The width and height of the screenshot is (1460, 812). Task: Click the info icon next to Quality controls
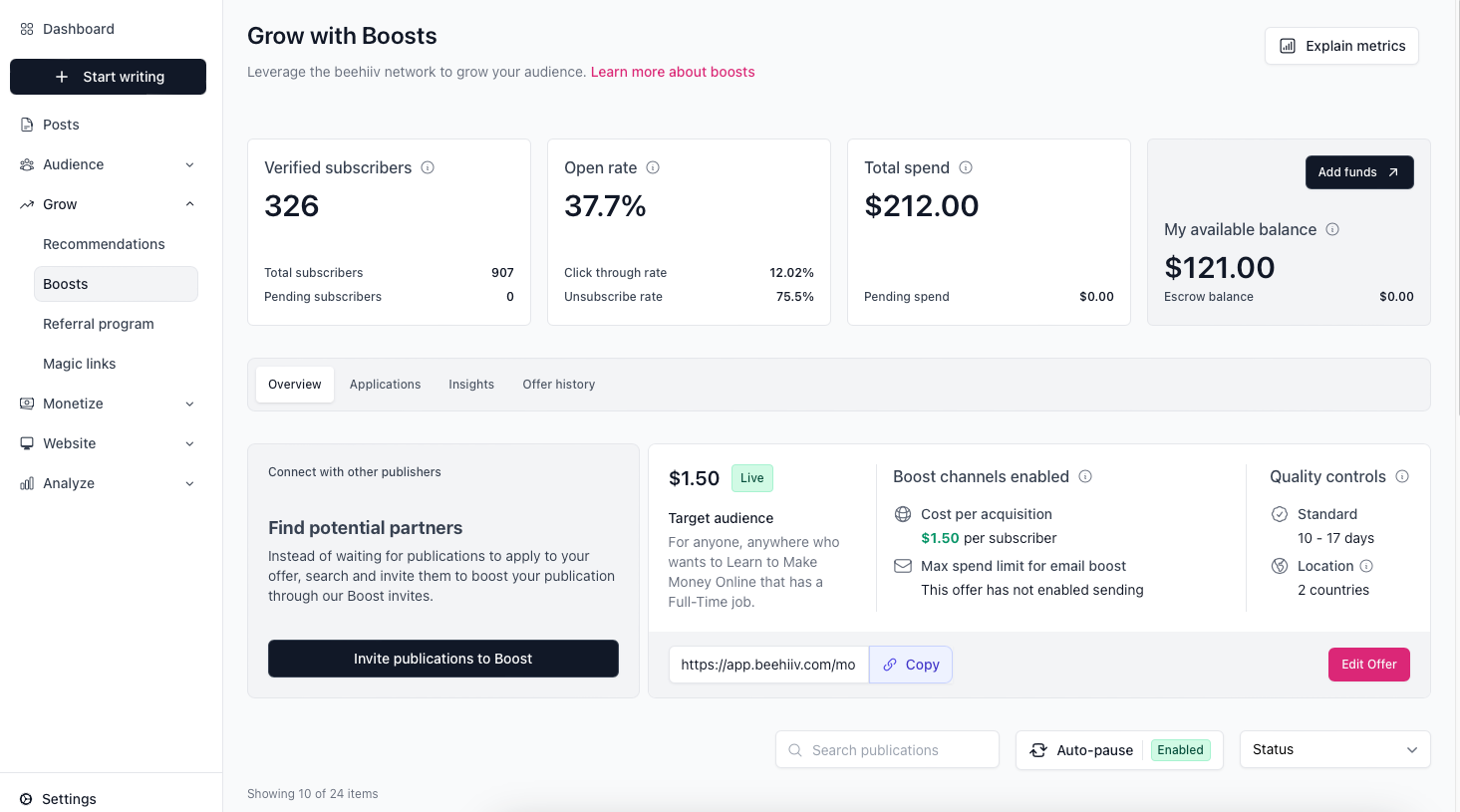[1402, 476]
